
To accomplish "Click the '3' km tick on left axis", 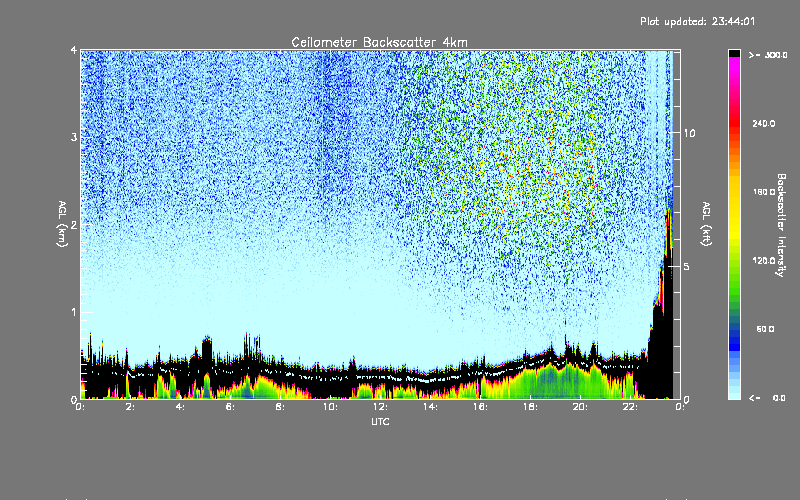I will coord(74,137).
